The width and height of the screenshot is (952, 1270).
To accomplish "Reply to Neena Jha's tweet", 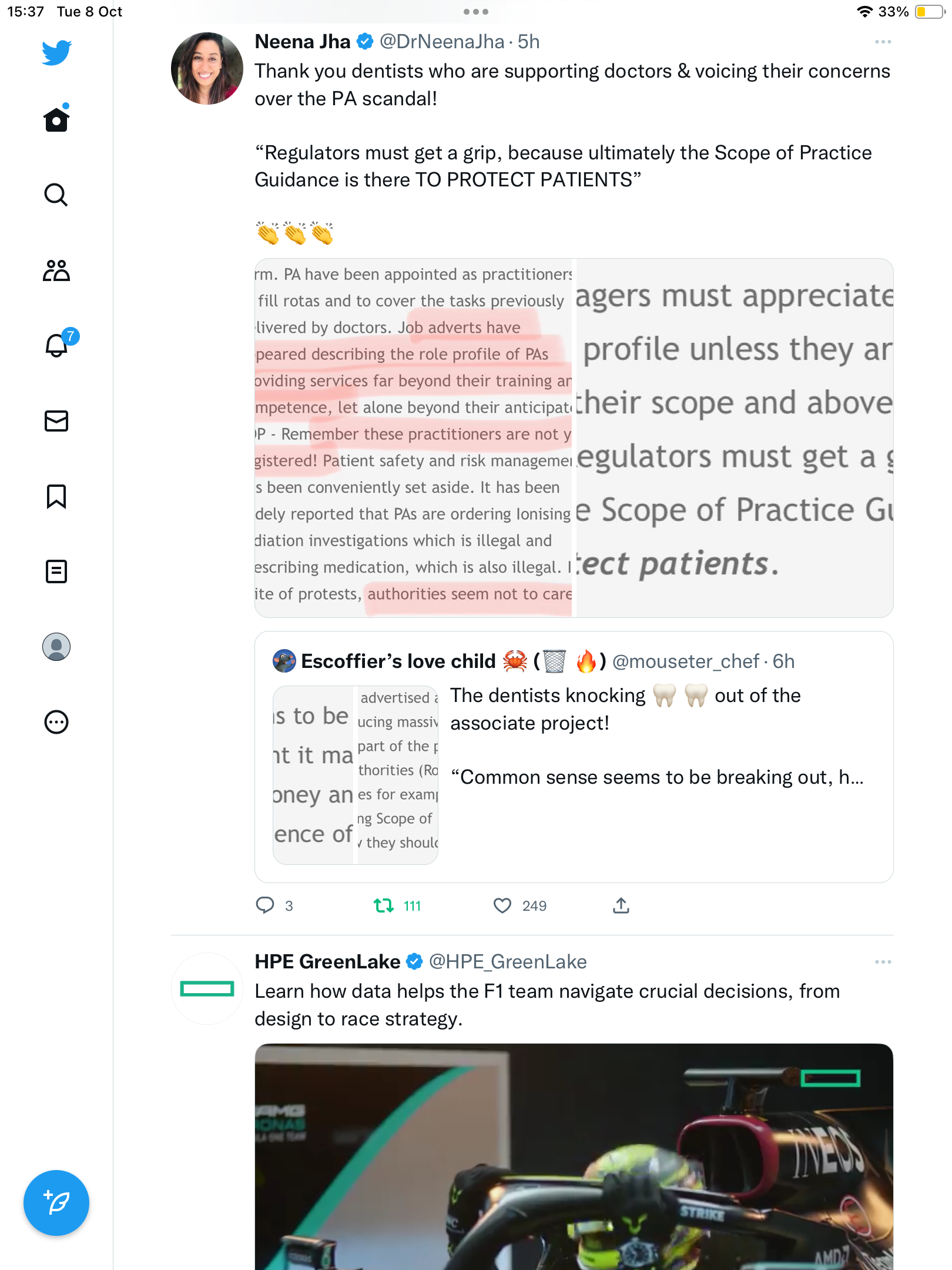I will pos(274,905).
